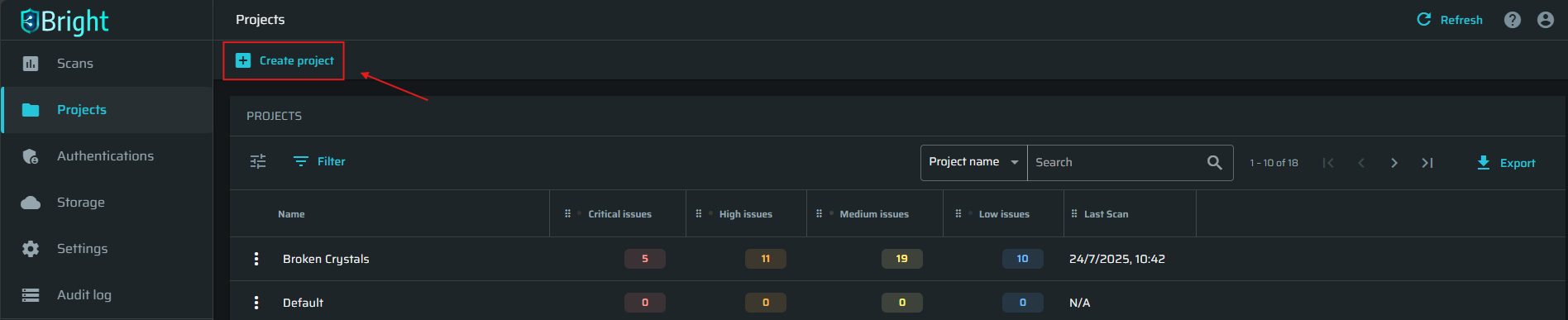Open the user account profile icon
The width and height of the screenshot is (1568, 320).
point(1546,20)
